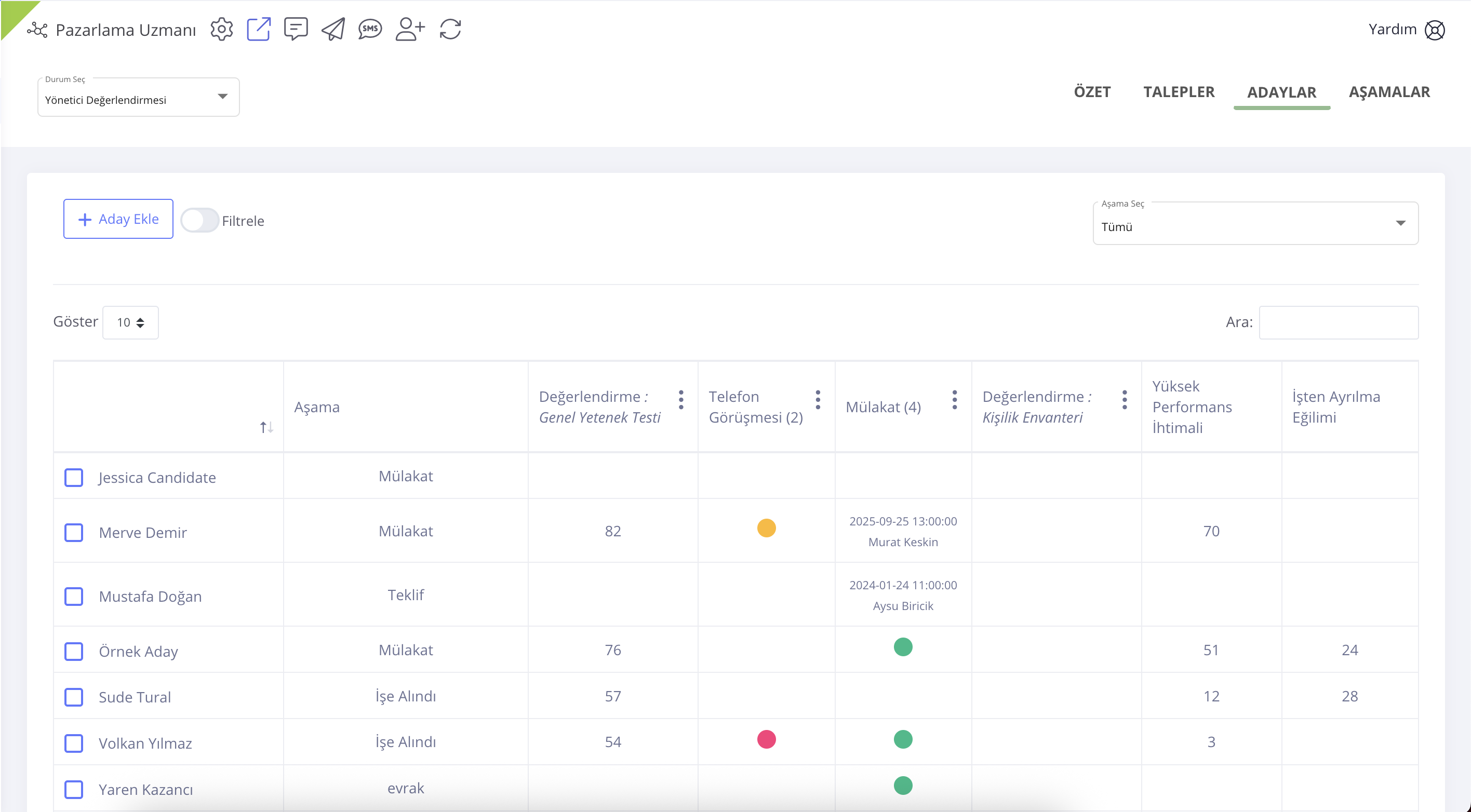Open Durum Seç dropdown

coord(138,99)
